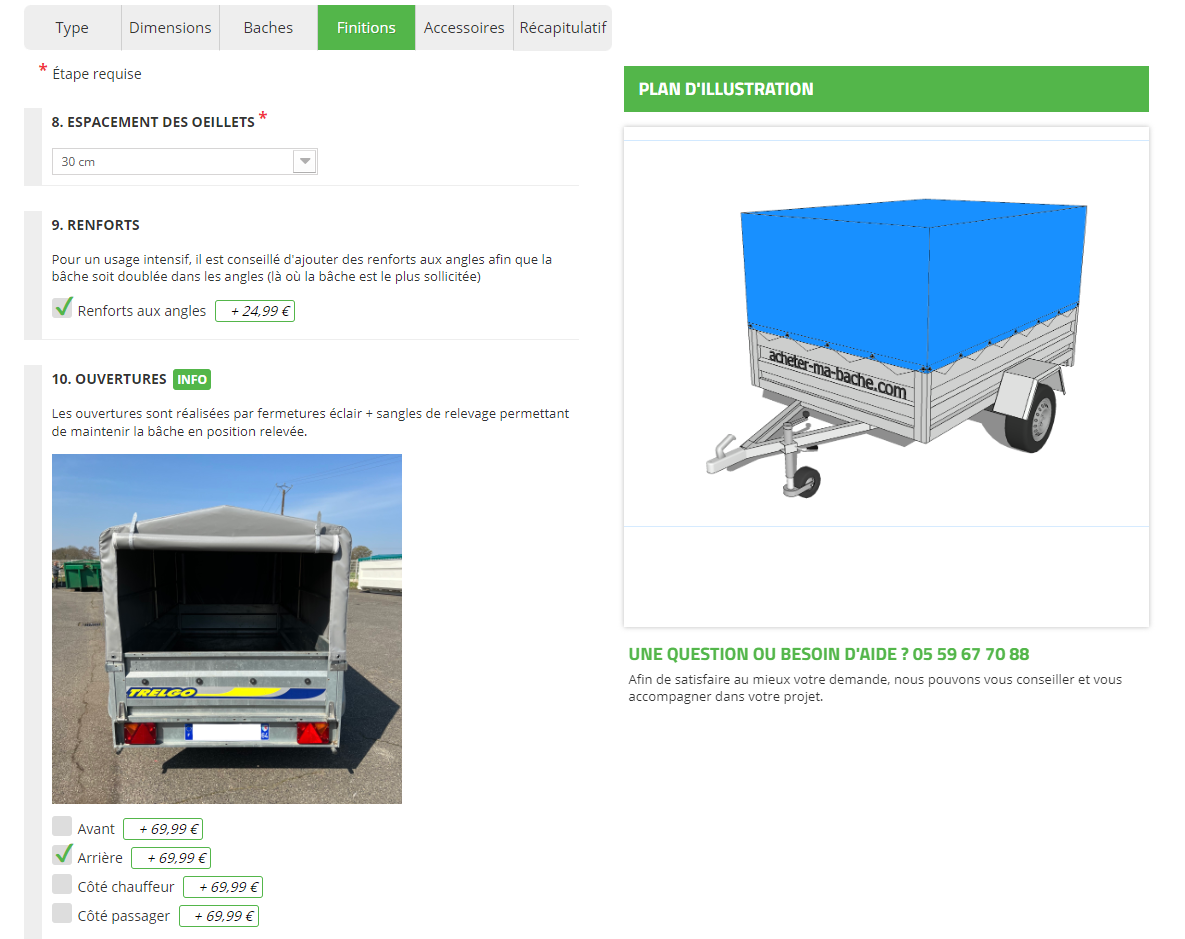This screenshot has width=1185, height=939.
Task: Select the 30 cm spacing combo box
Action: (184, 161)
